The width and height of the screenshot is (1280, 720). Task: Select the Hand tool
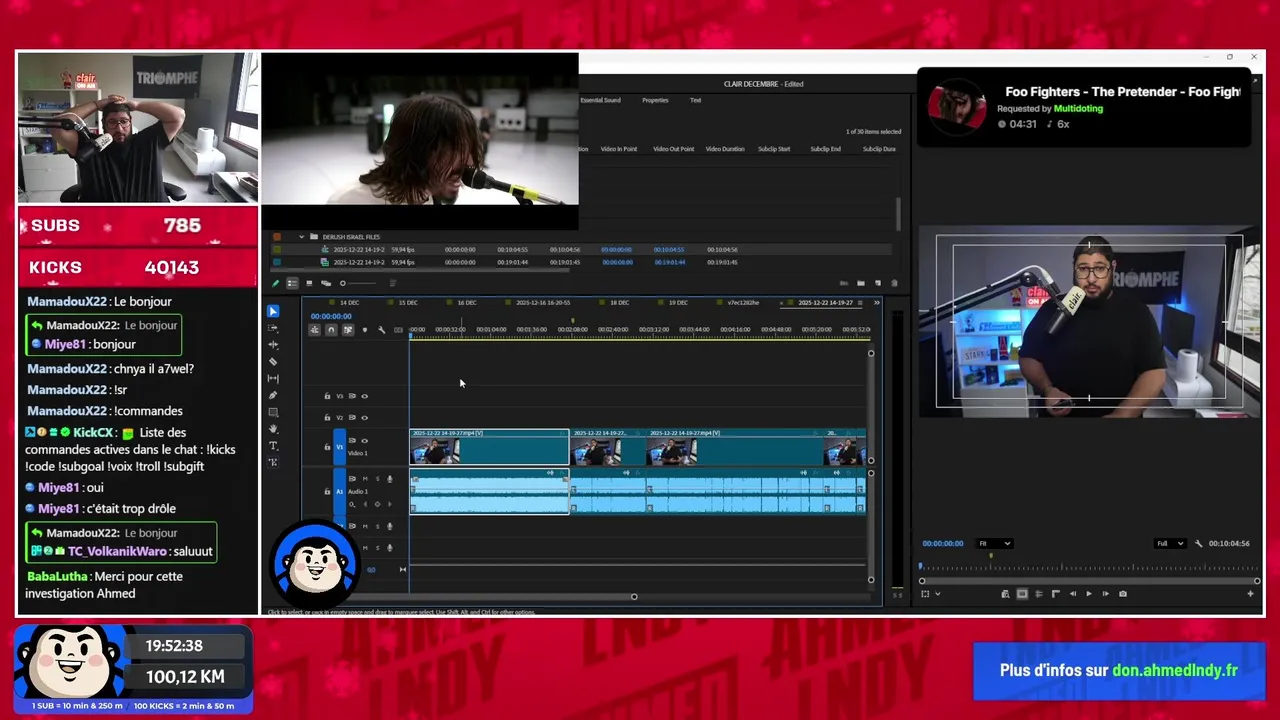point(273,429)
